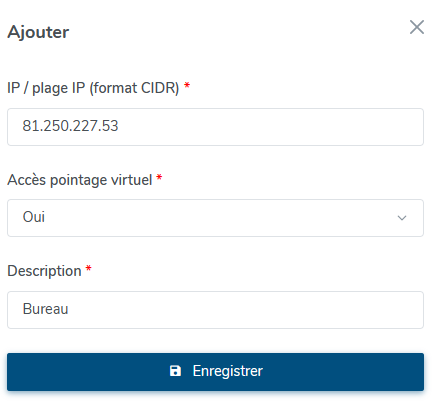Screen dimensions: 433x407
Task: Click the Enregistrer button
Action: click(215, 372)
